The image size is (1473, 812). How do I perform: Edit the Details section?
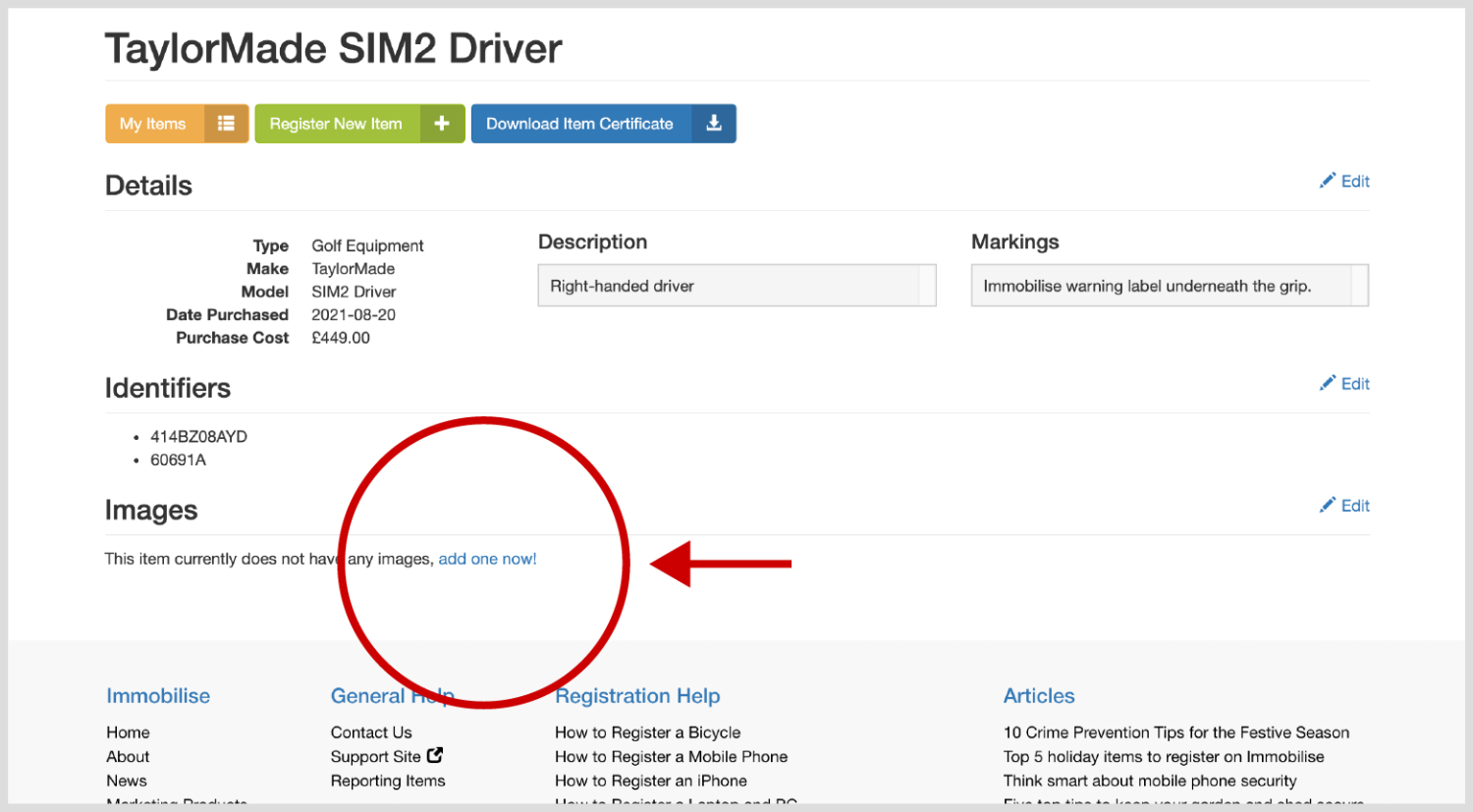coord(1344,181)
